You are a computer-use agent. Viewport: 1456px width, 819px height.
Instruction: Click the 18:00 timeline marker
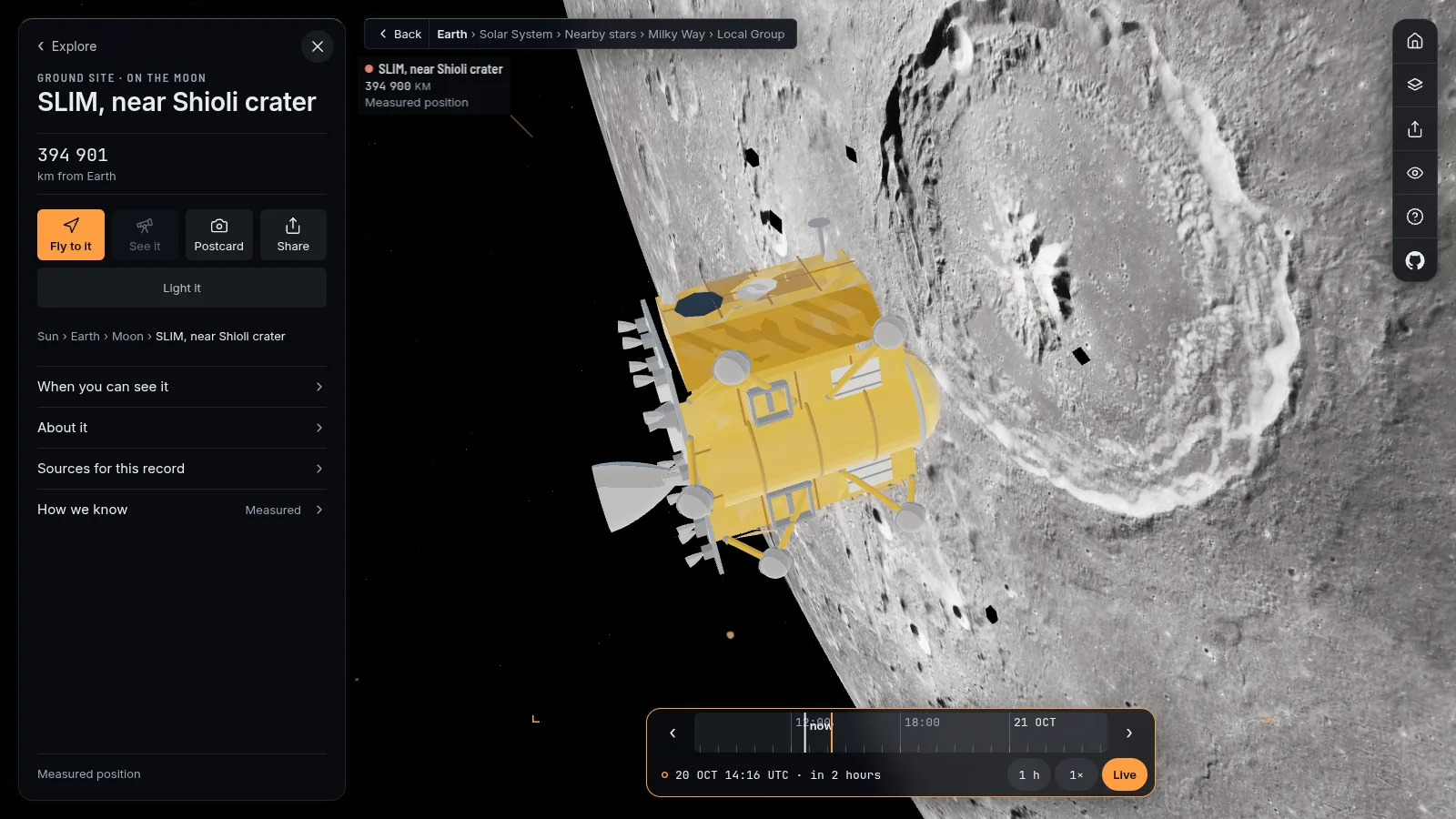click(x=922, y=723)
